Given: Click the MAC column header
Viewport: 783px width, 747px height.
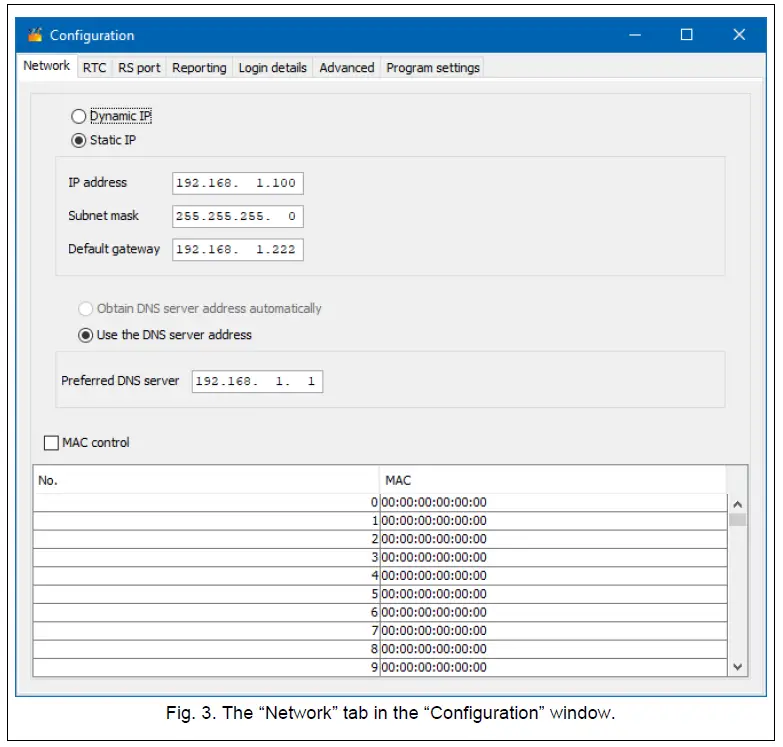Looking at the screenshot, I should pyautogui.click(x=553, y=480).
